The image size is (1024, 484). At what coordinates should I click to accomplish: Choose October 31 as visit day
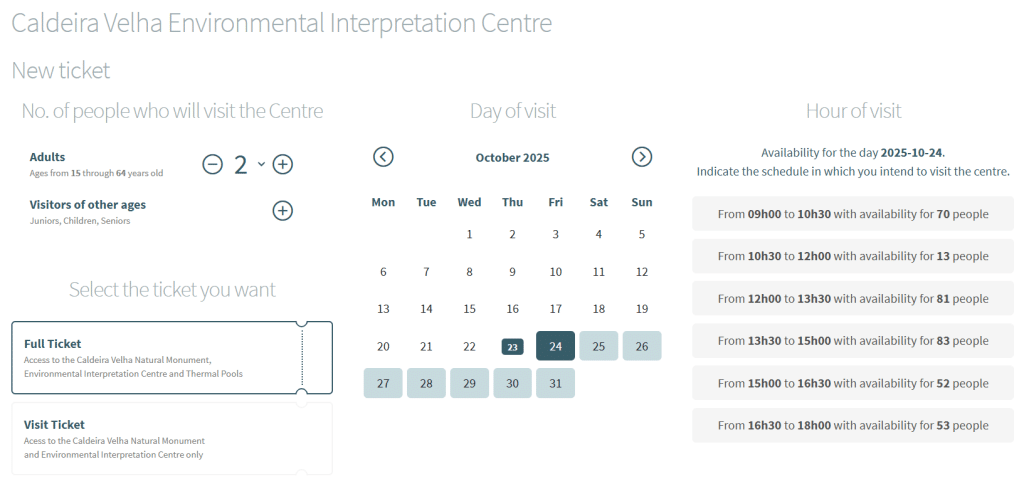click(x=556, y=383)
